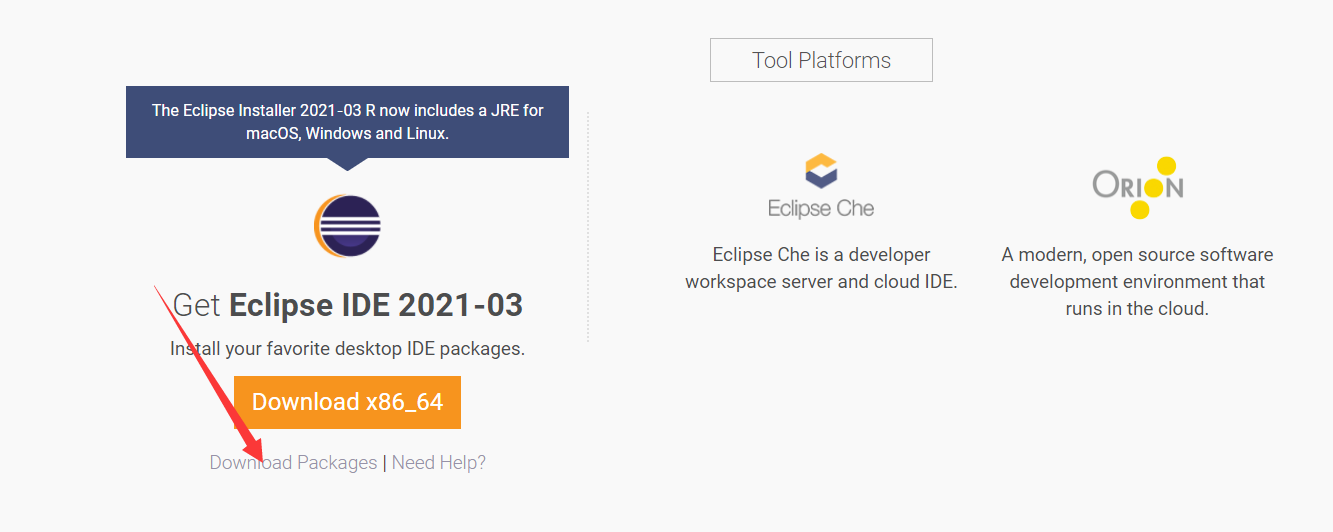Click the Eclipse IDE round logo
The image size is (1333, 532).
click(x=347, y=227)
